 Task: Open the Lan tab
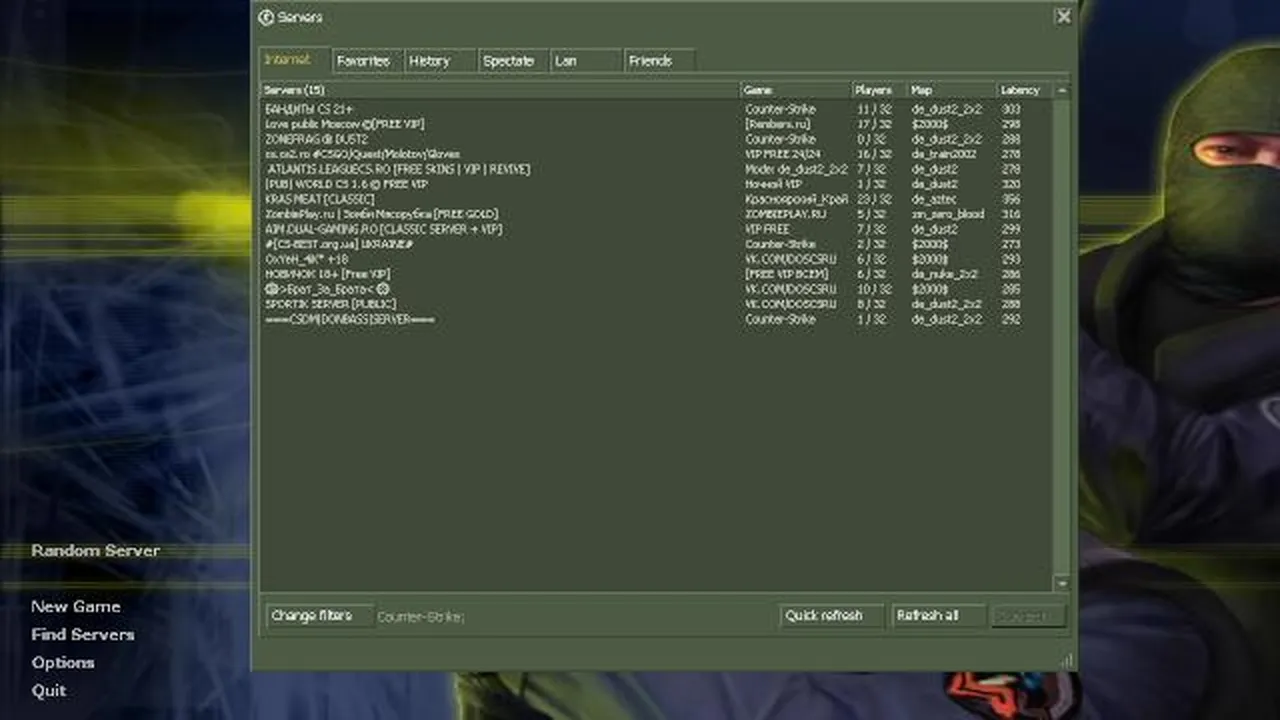tap(586, 61)
